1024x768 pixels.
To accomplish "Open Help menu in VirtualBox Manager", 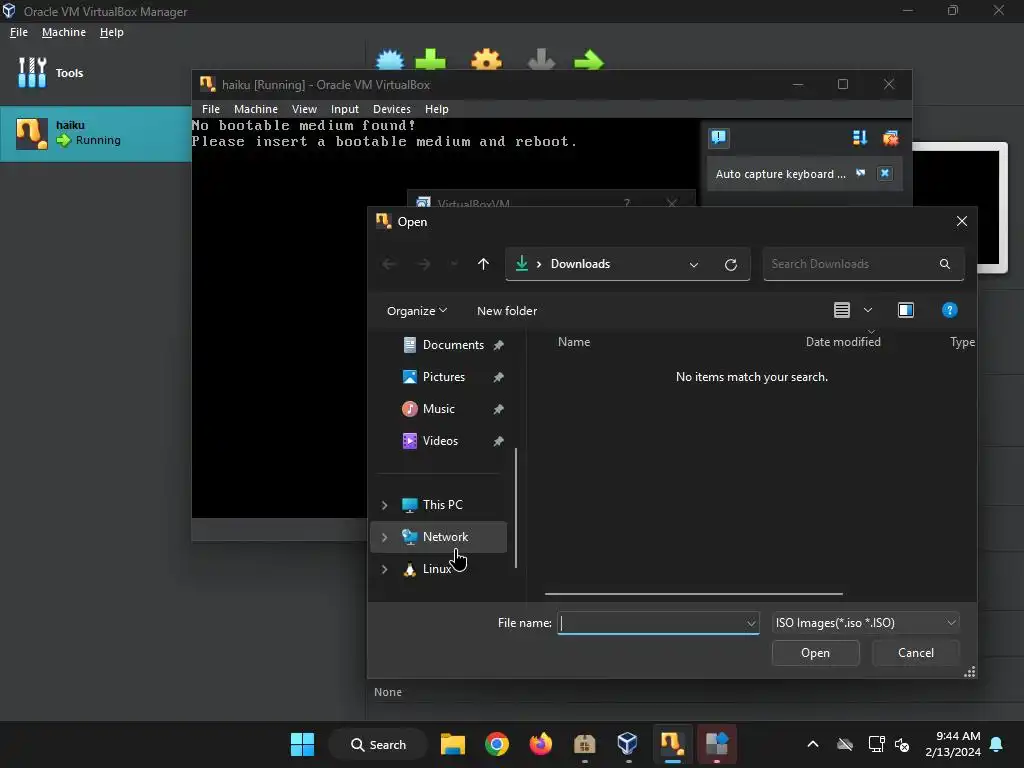I will coord(112,32).
